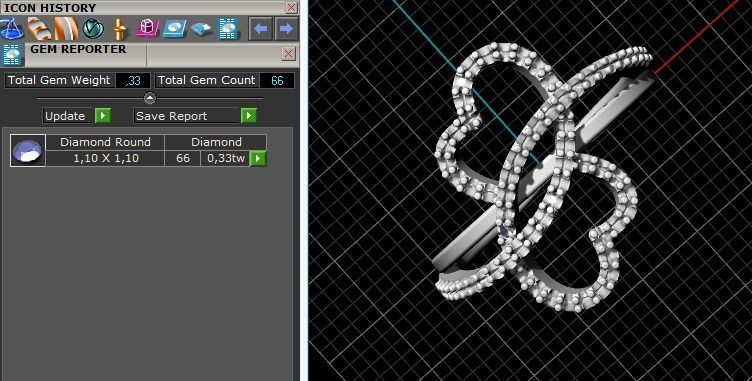The image size is (752, 381).
Task: Click the "Total Gem Weight" label
Action: click(x=59, y=80)
